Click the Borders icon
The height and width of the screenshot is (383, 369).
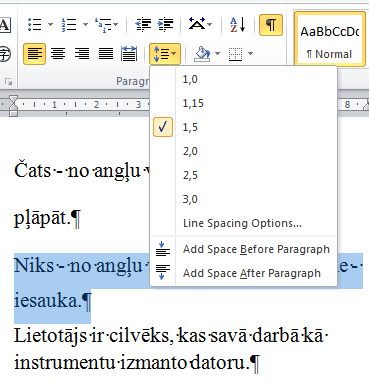235,54
